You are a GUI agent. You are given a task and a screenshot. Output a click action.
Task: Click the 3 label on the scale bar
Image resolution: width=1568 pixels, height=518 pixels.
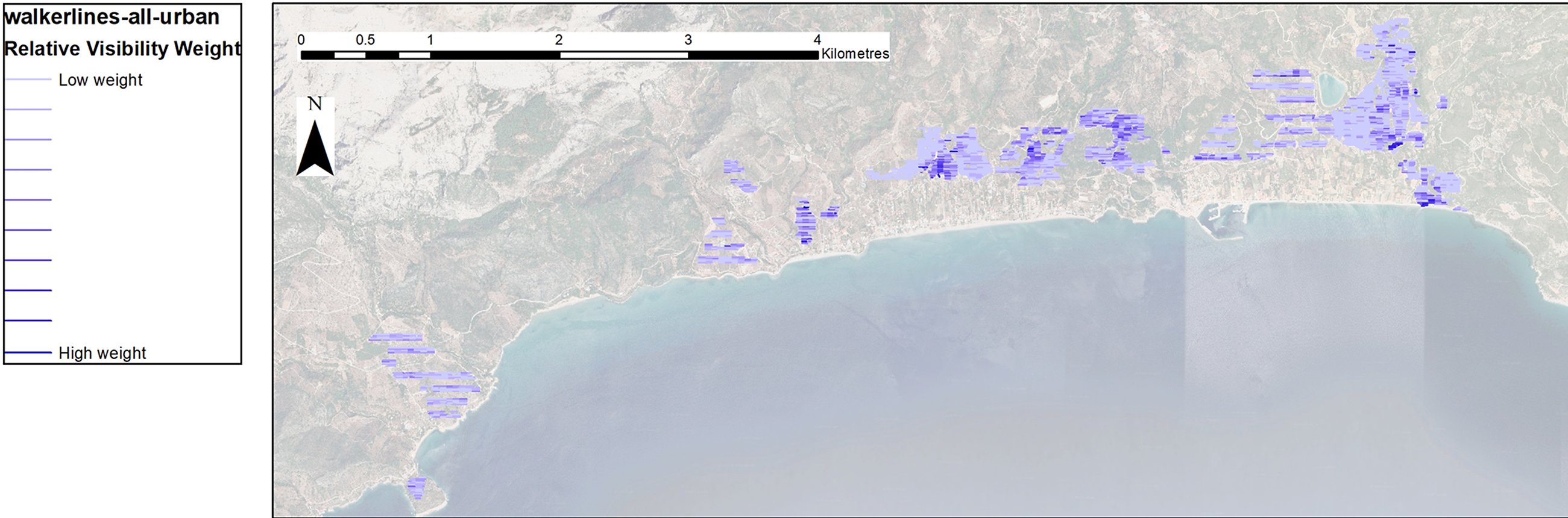688,40
